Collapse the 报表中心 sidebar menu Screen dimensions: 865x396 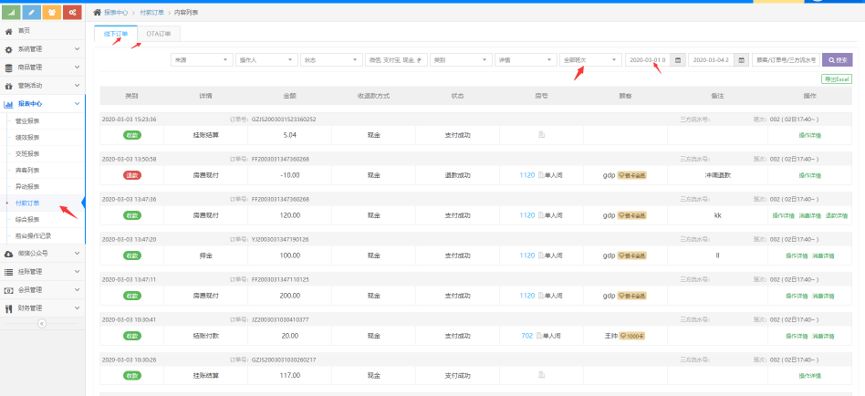77,104
